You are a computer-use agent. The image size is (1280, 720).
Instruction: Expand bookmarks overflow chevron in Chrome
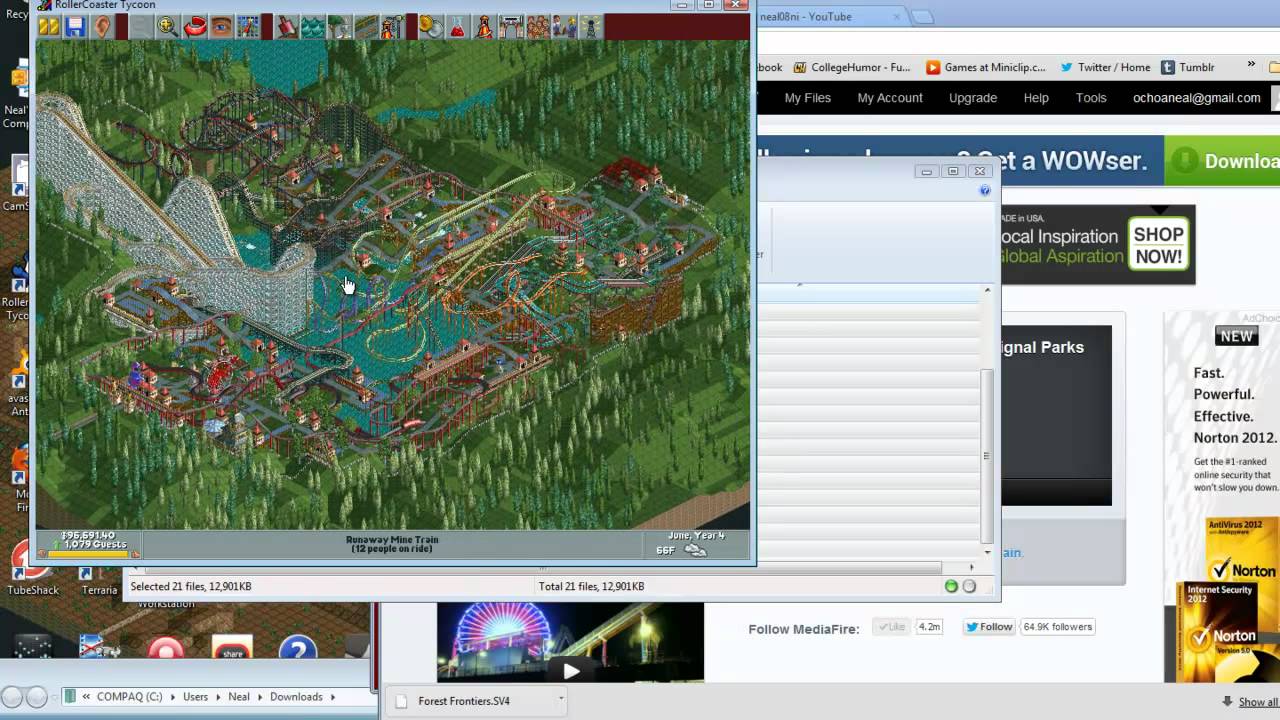(x=1250, y=65)
